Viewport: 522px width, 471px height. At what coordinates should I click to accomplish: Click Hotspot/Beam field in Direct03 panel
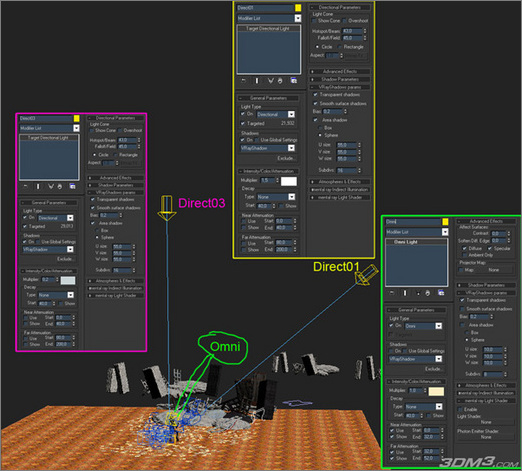coord(127,140)
